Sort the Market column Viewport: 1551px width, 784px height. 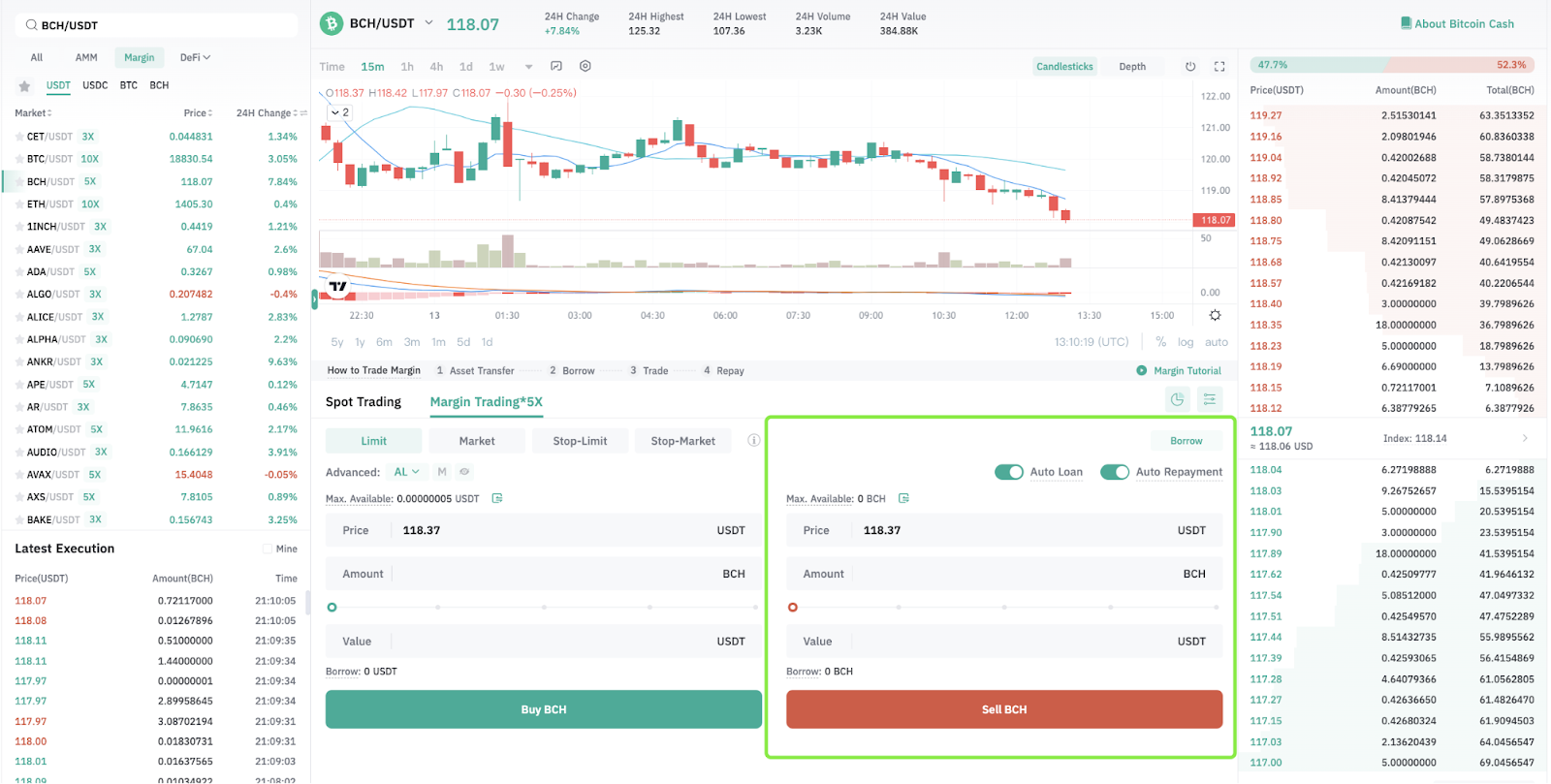click(33, 113)
